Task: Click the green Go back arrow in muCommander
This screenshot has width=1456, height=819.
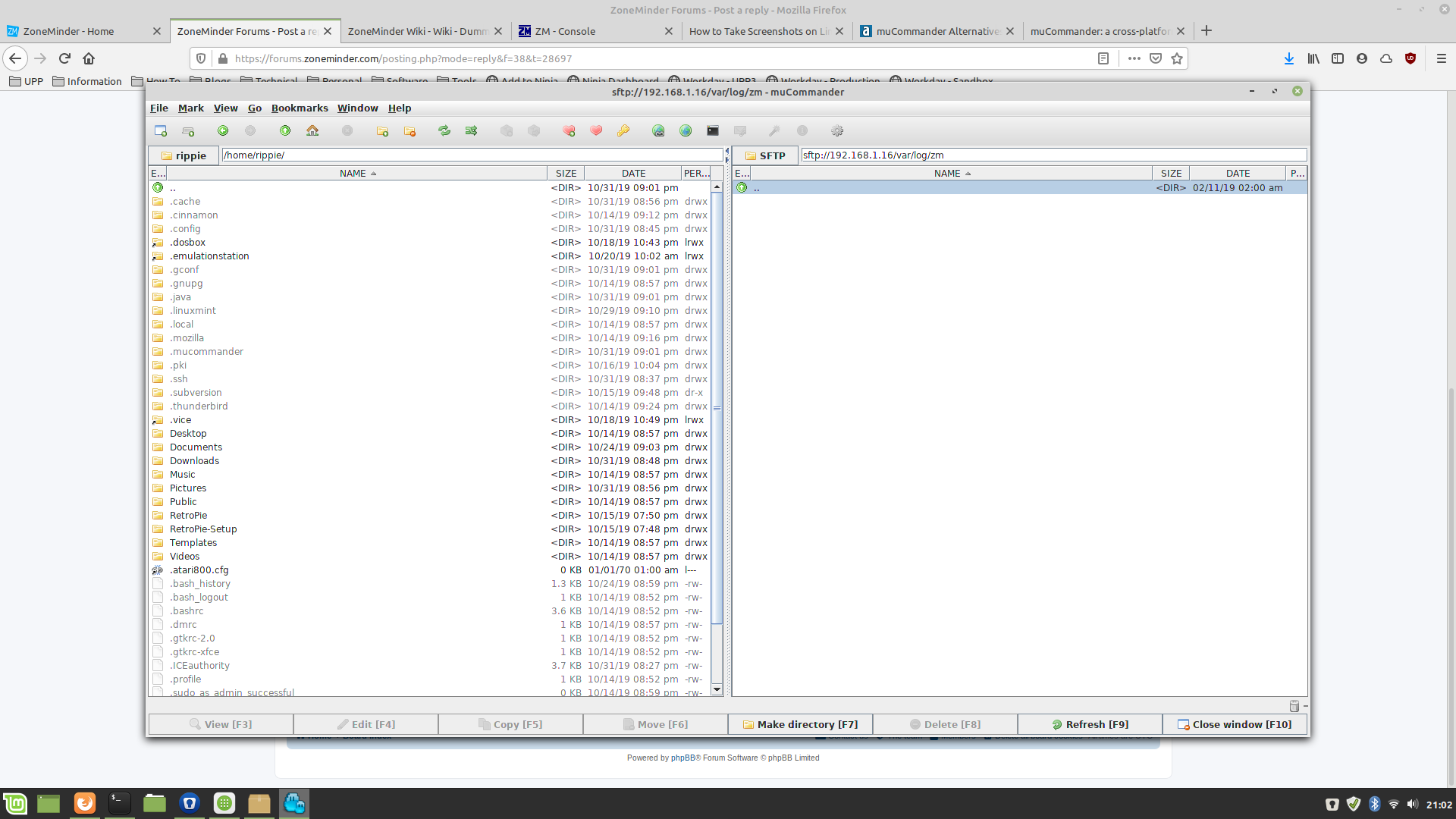Action: tap(223, 130)
